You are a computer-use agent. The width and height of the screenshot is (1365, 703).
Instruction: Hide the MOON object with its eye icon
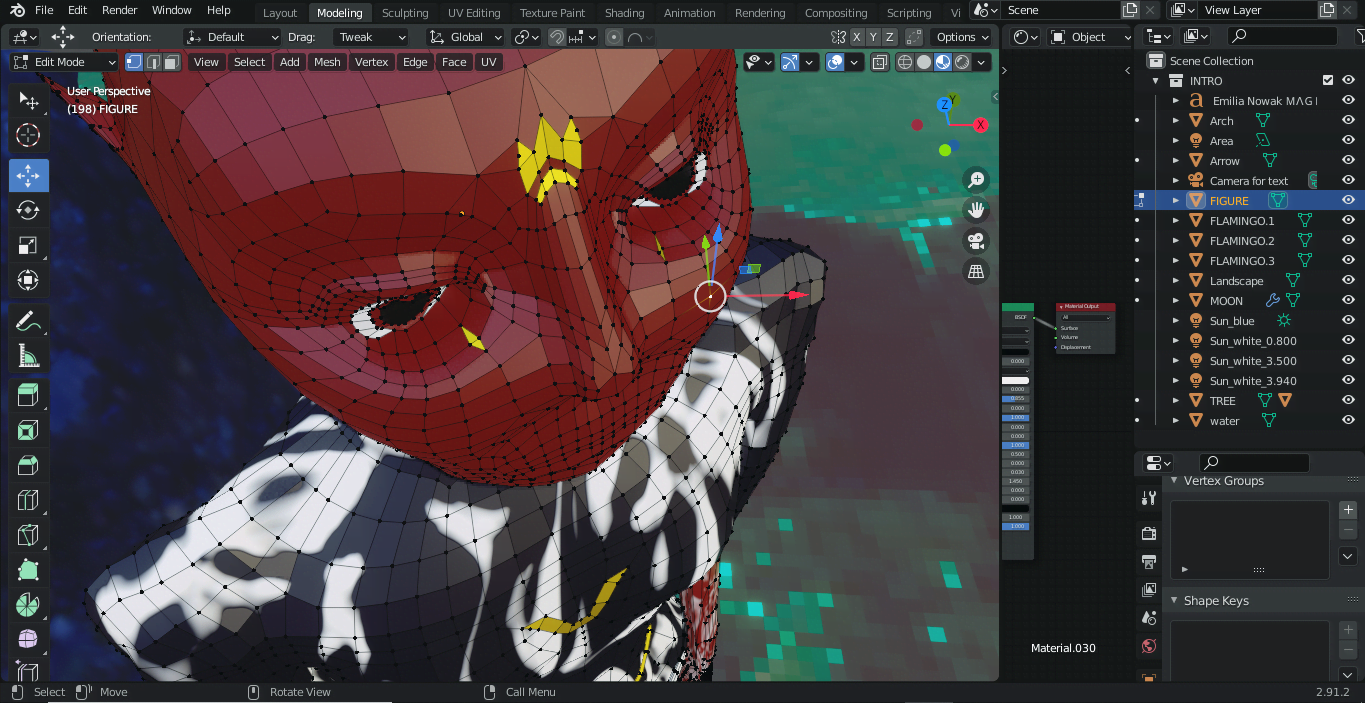(x=1348, y=301)
